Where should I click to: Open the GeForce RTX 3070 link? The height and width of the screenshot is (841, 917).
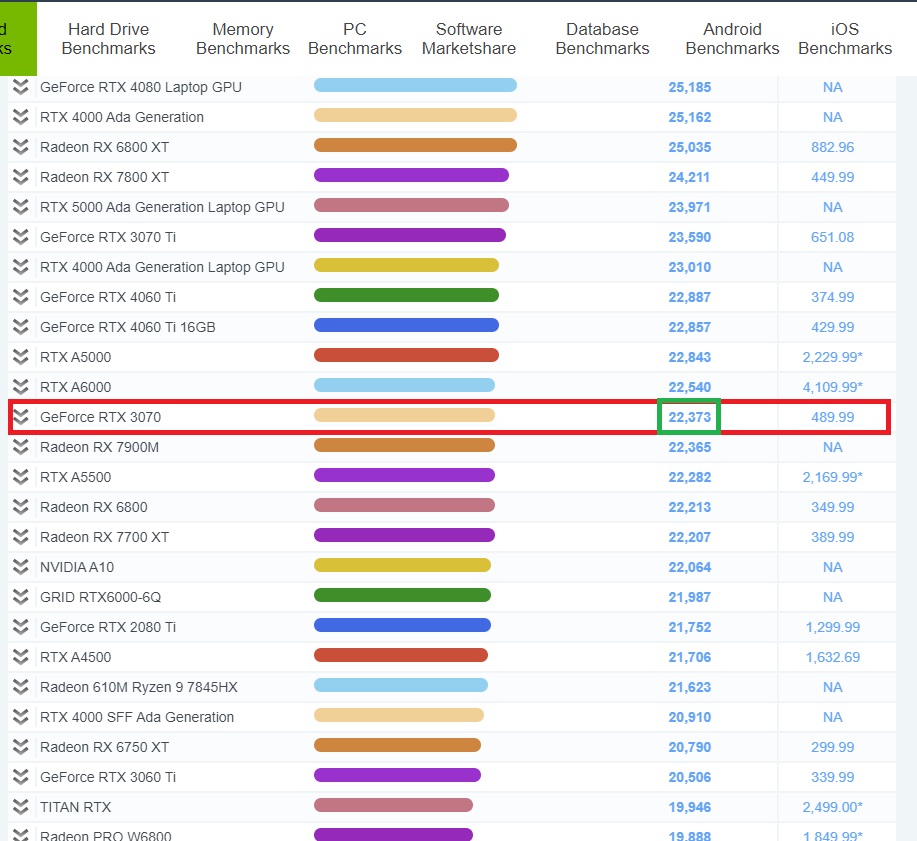click(x=100, y=417)
